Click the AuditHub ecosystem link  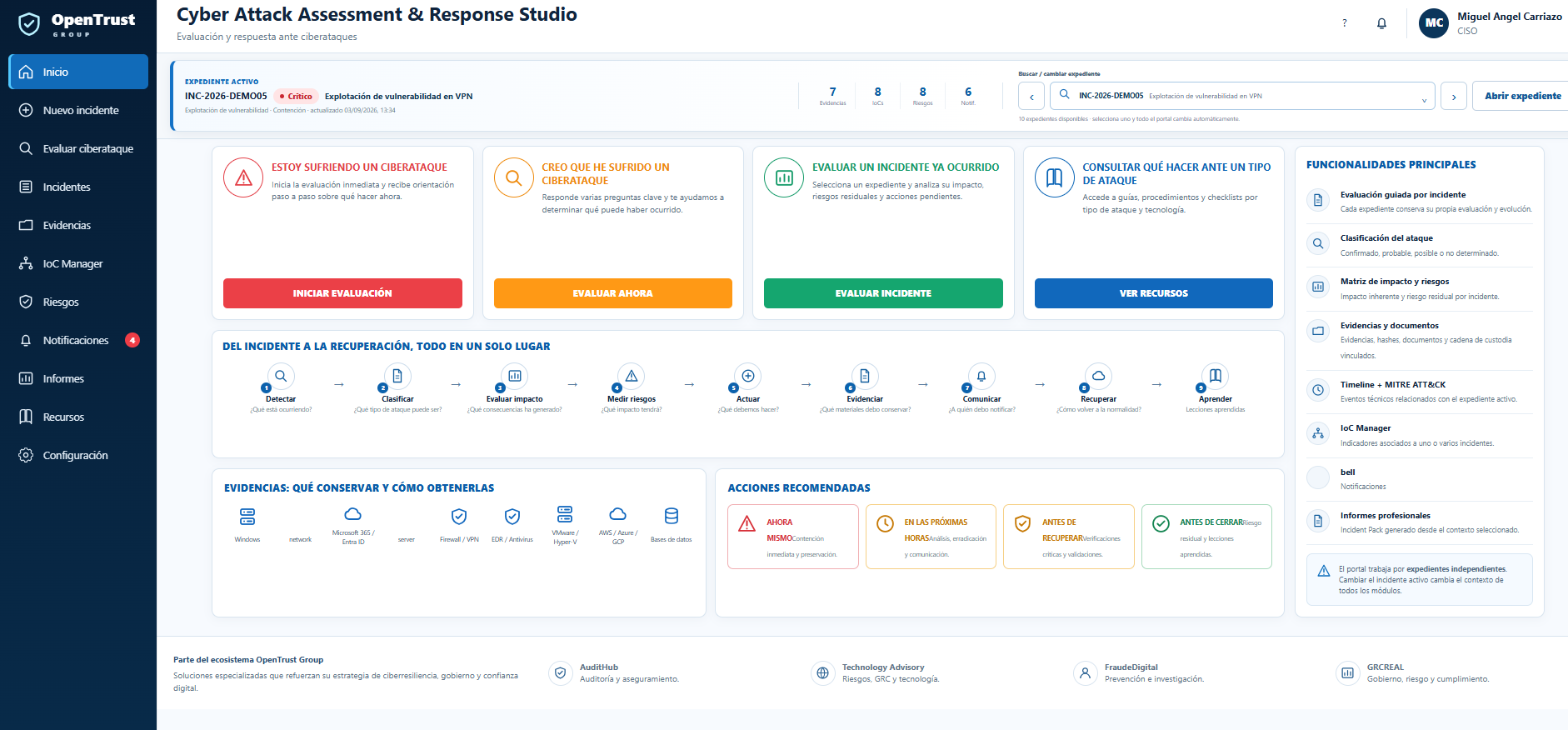(x=614, y=673)
